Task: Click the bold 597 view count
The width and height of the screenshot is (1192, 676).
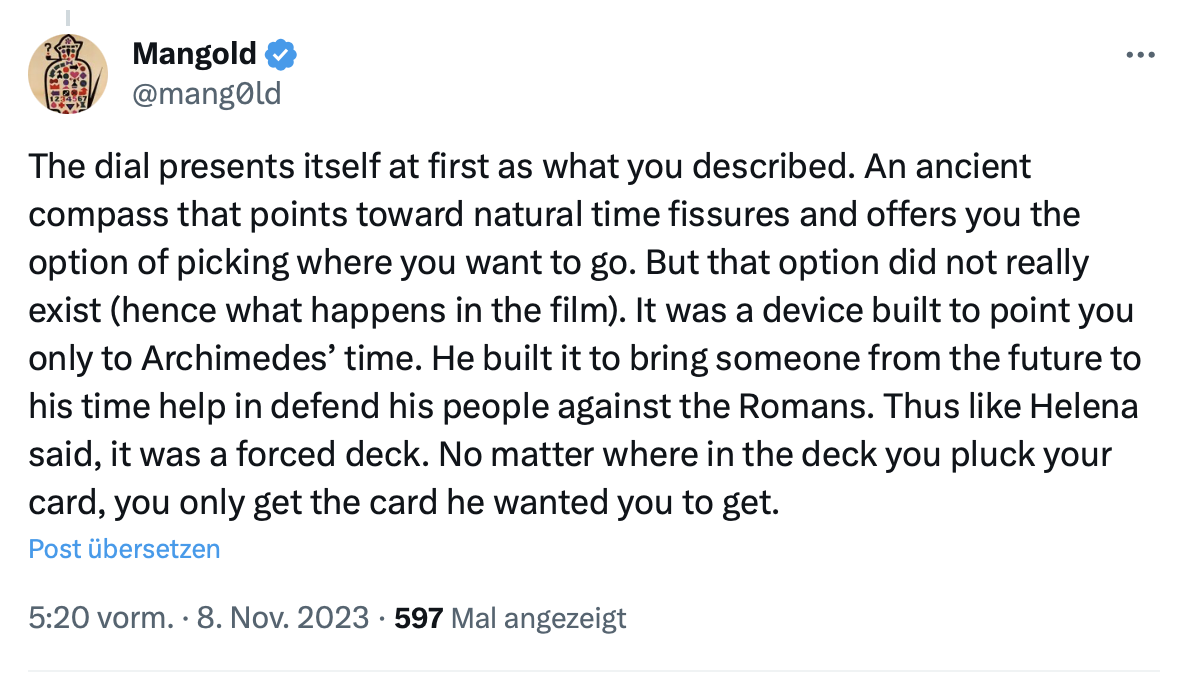Action: [419, 618]
